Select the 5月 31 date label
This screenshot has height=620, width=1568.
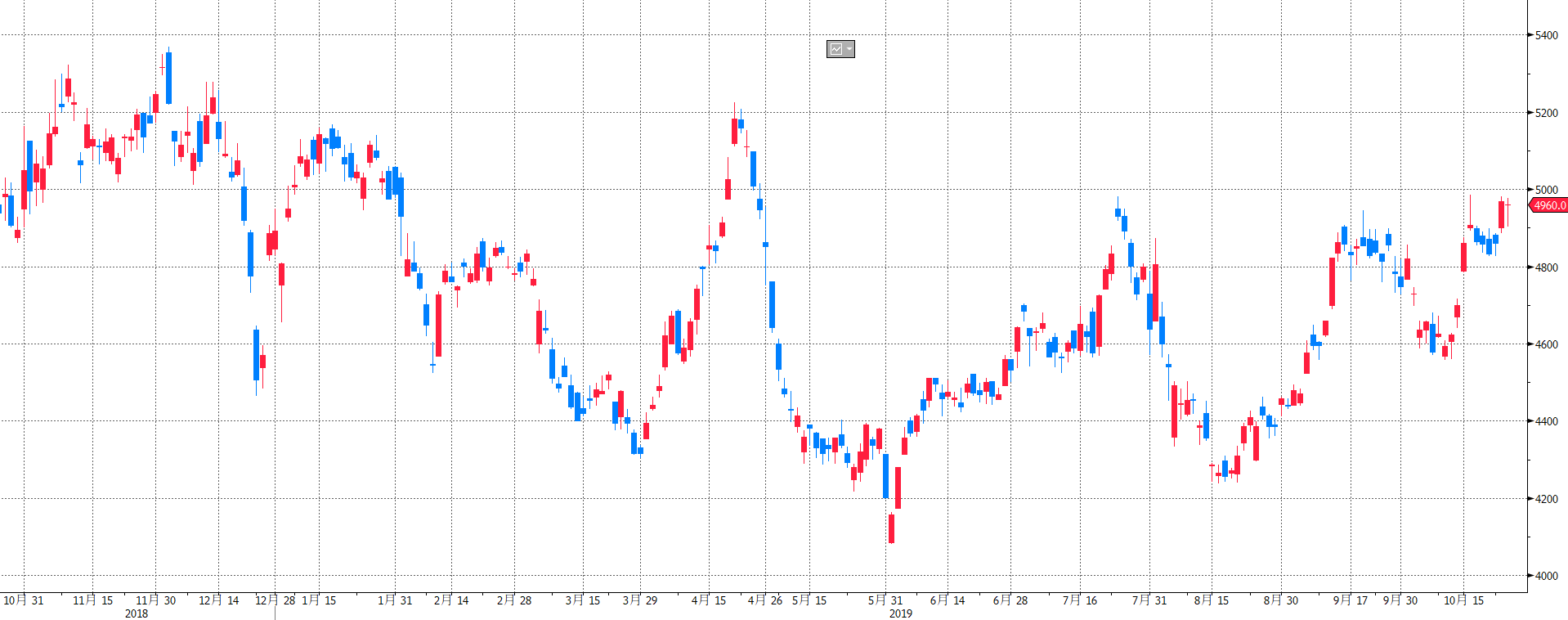885,600
